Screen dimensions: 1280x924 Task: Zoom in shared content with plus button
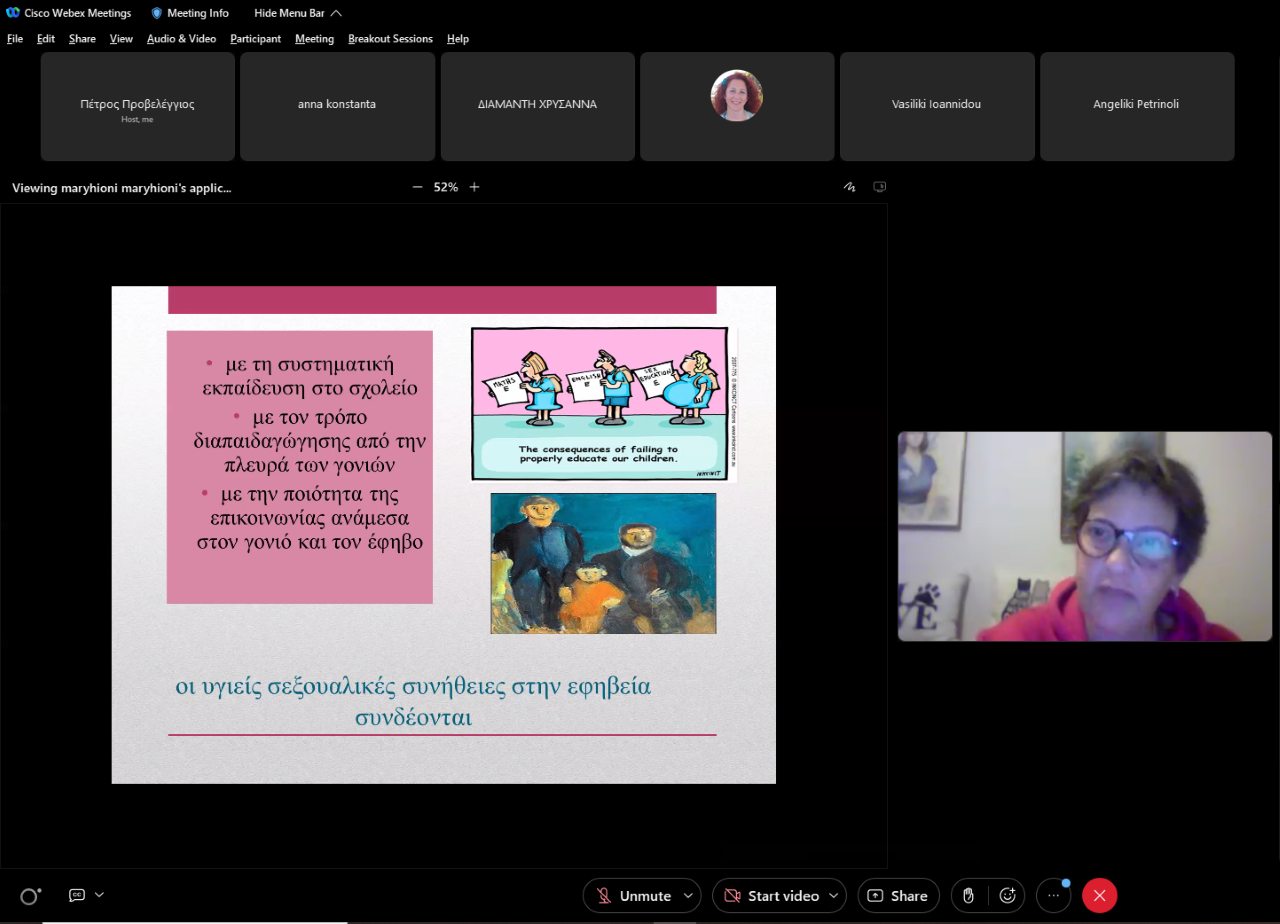coord(474,187)
